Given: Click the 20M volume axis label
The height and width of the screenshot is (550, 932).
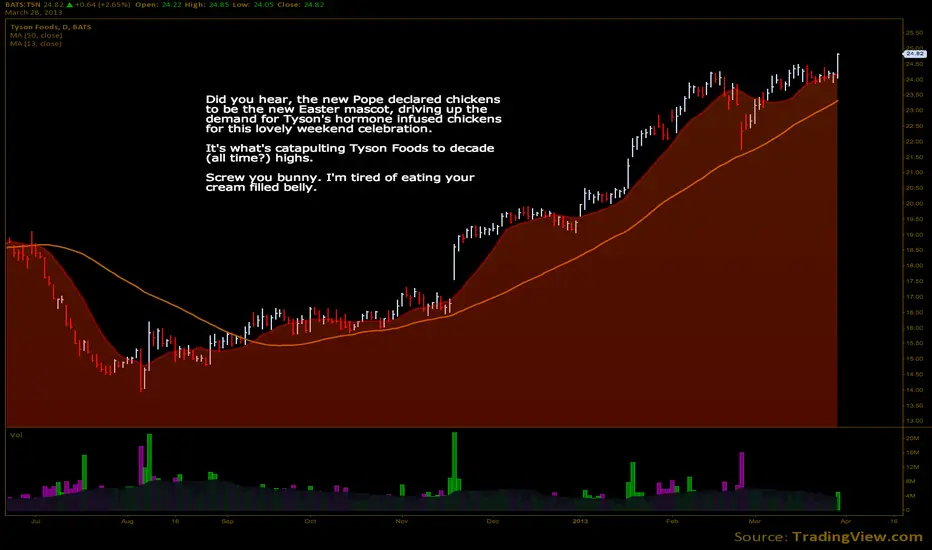Looking at the screenshot, I should (x=912, y=438).
